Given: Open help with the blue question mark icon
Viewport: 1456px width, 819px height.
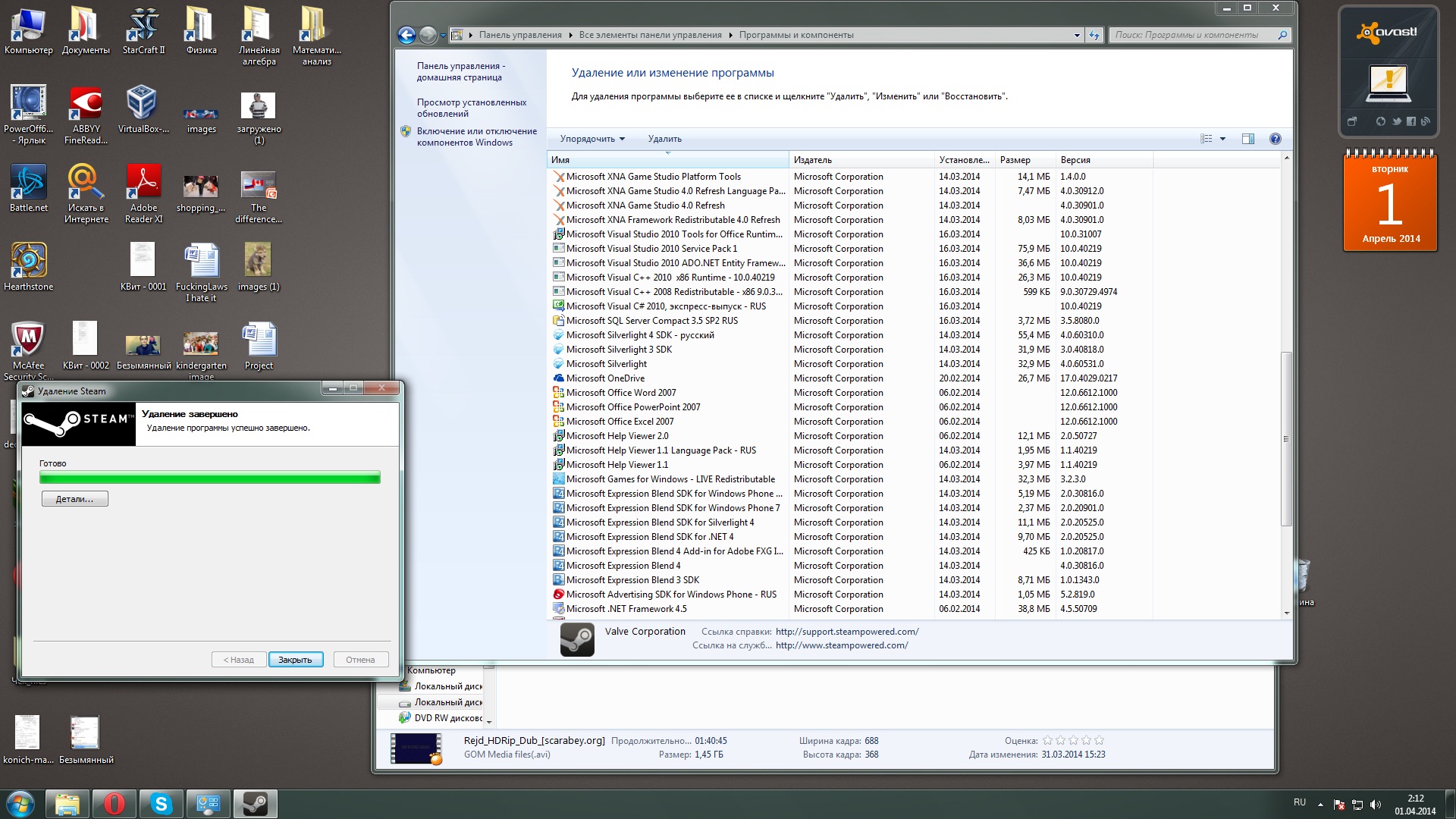Looking at the screenshot, I should (1275, 139).
